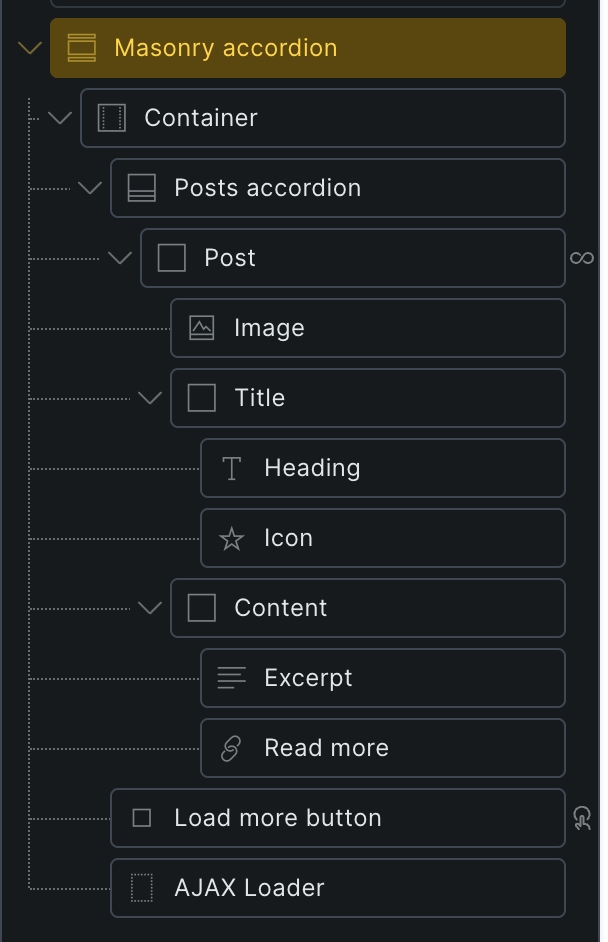Click the Read more link icon
The image size is (608, 942).
(x=232, y=748)
